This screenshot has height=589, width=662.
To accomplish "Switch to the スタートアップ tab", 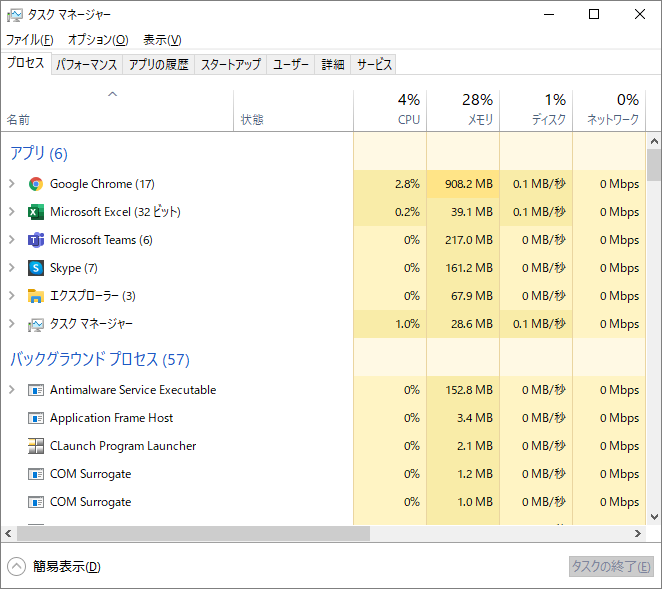I will pyautogui.click(x=231, y=65).
